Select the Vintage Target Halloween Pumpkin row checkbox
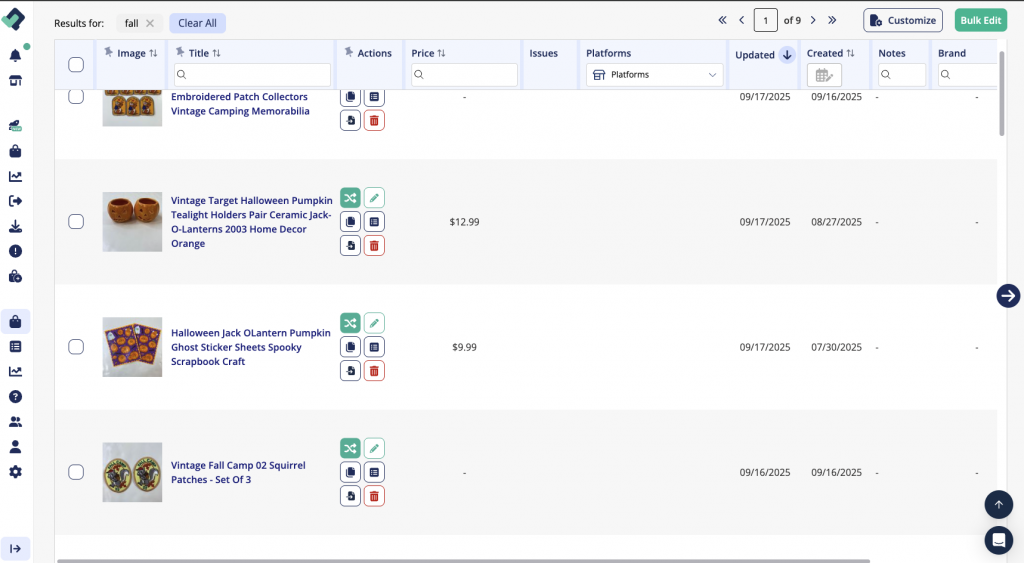The image size is (1024, 563). [76, 222]
